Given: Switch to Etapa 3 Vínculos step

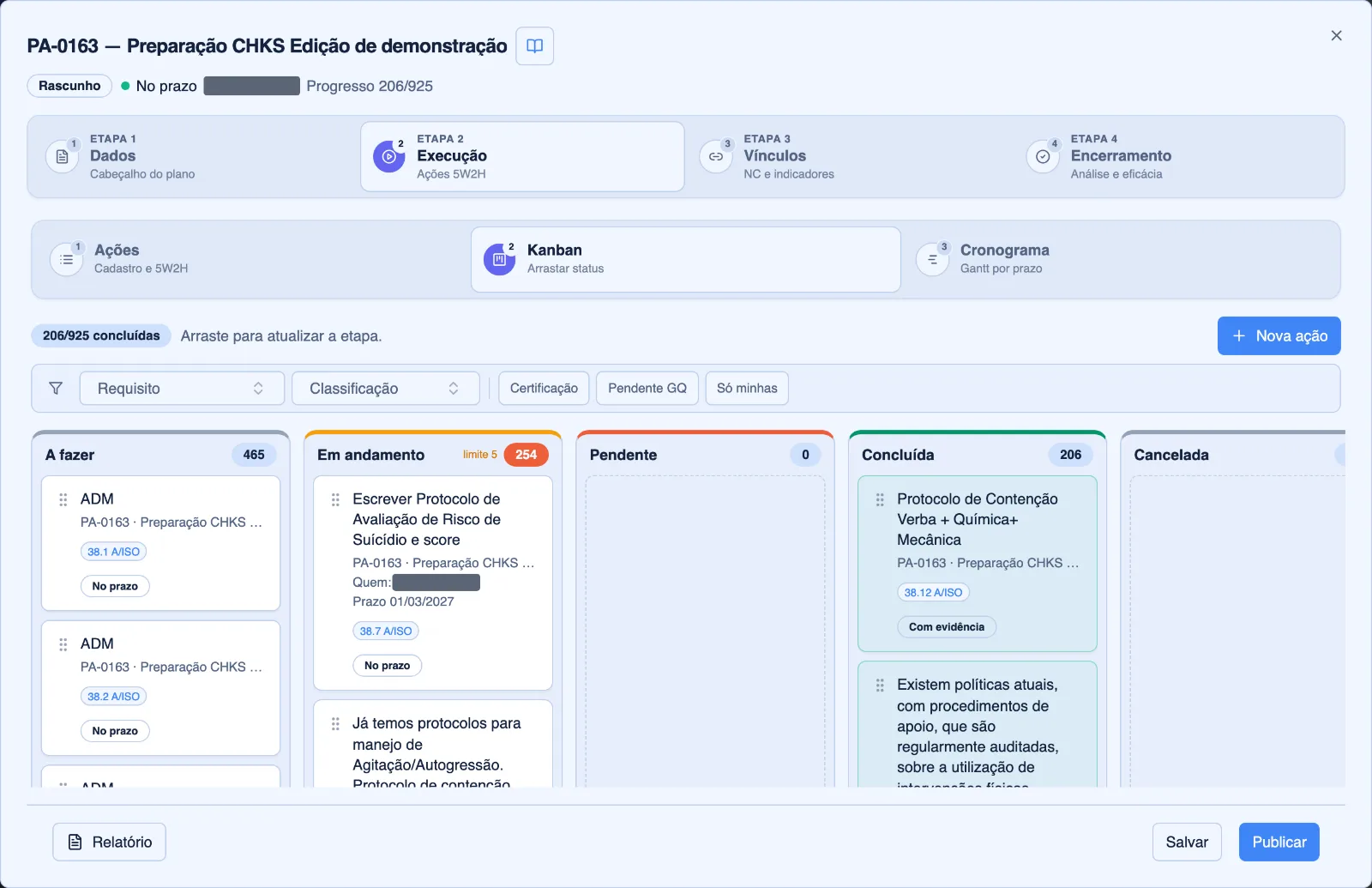Looking at the screenshot, I should point(849,157).
